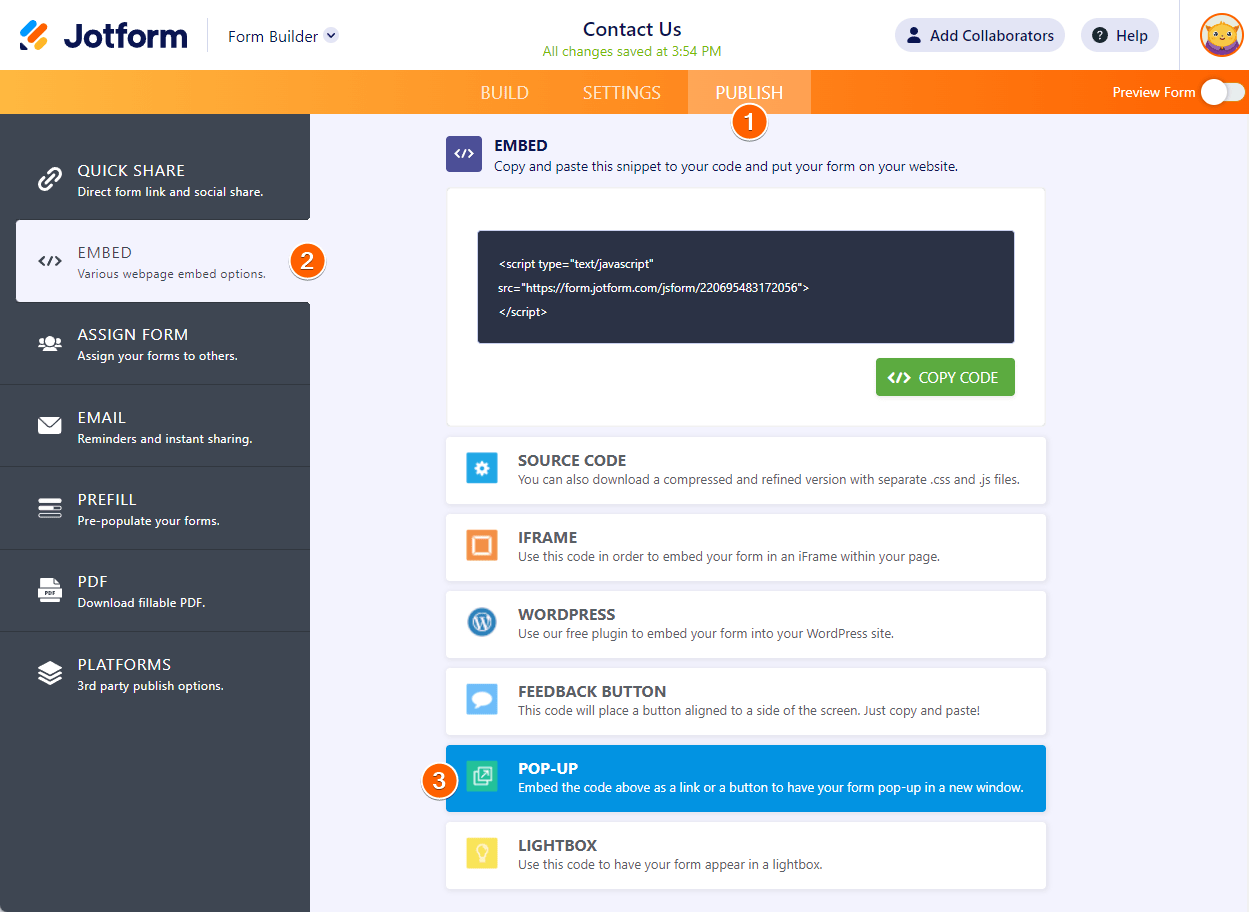
Task: Open the ASSIGN FORM section
Action: [155, 343]
